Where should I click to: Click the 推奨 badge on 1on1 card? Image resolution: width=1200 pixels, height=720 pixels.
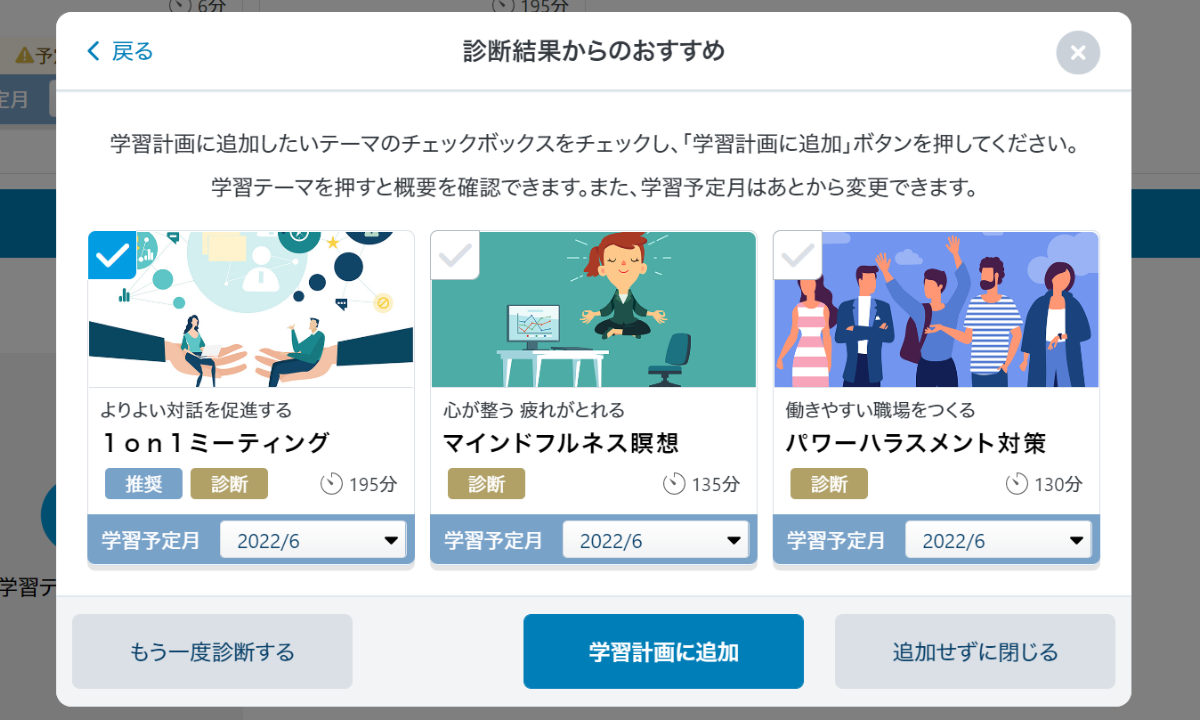click(144, 484)
